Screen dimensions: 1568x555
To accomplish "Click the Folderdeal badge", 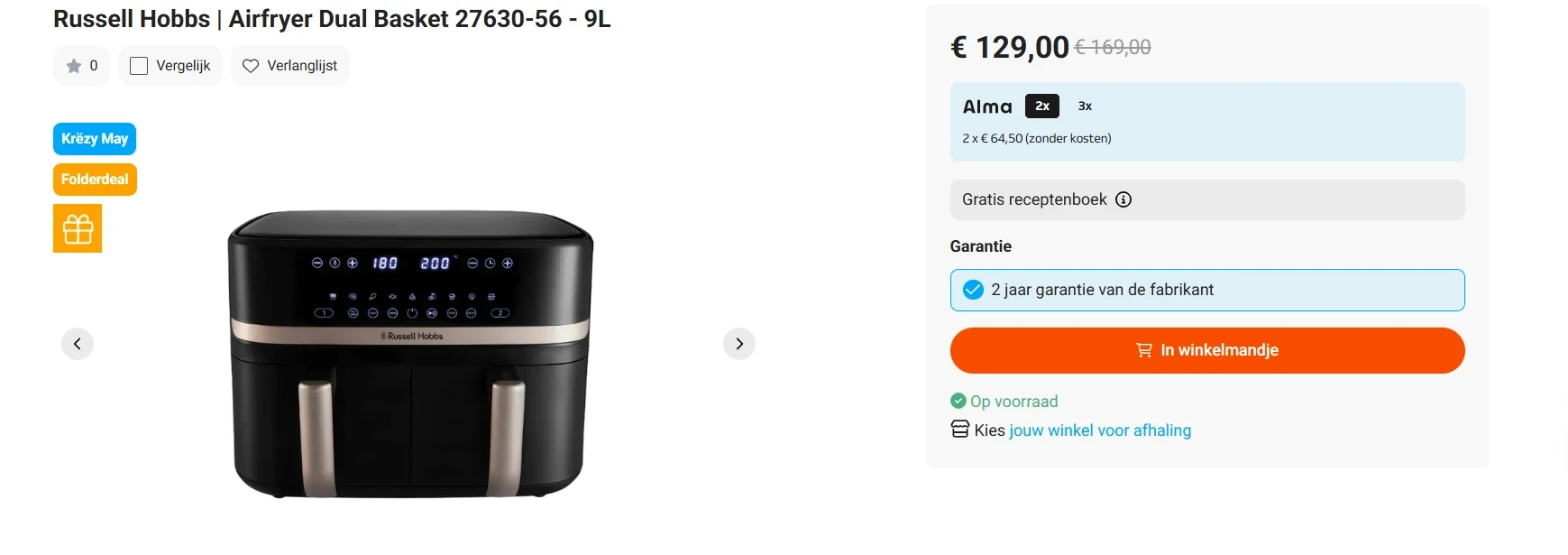I will [x=95, y=180].
